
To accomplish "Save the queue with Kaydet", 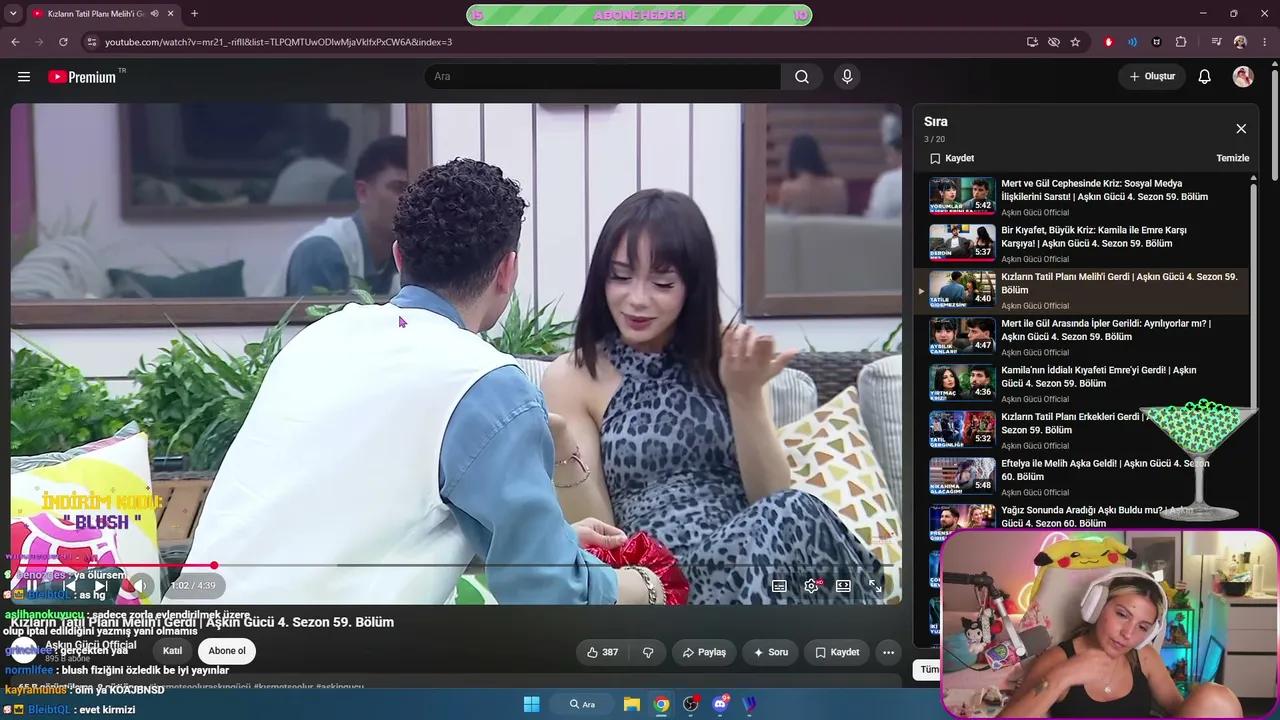I will [x=952, y=158].
